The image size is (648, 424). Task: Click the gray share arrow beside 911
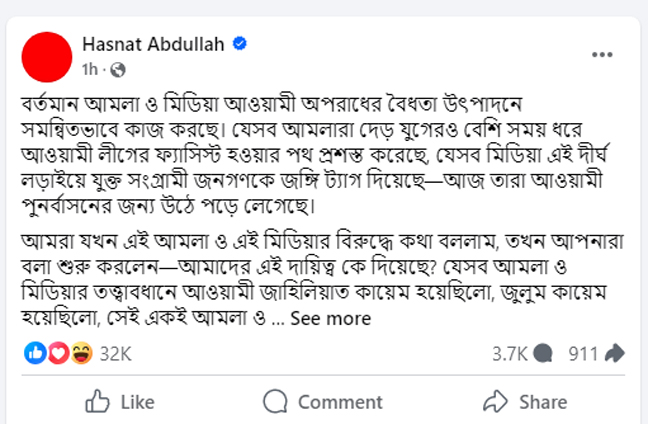(615, 353)
